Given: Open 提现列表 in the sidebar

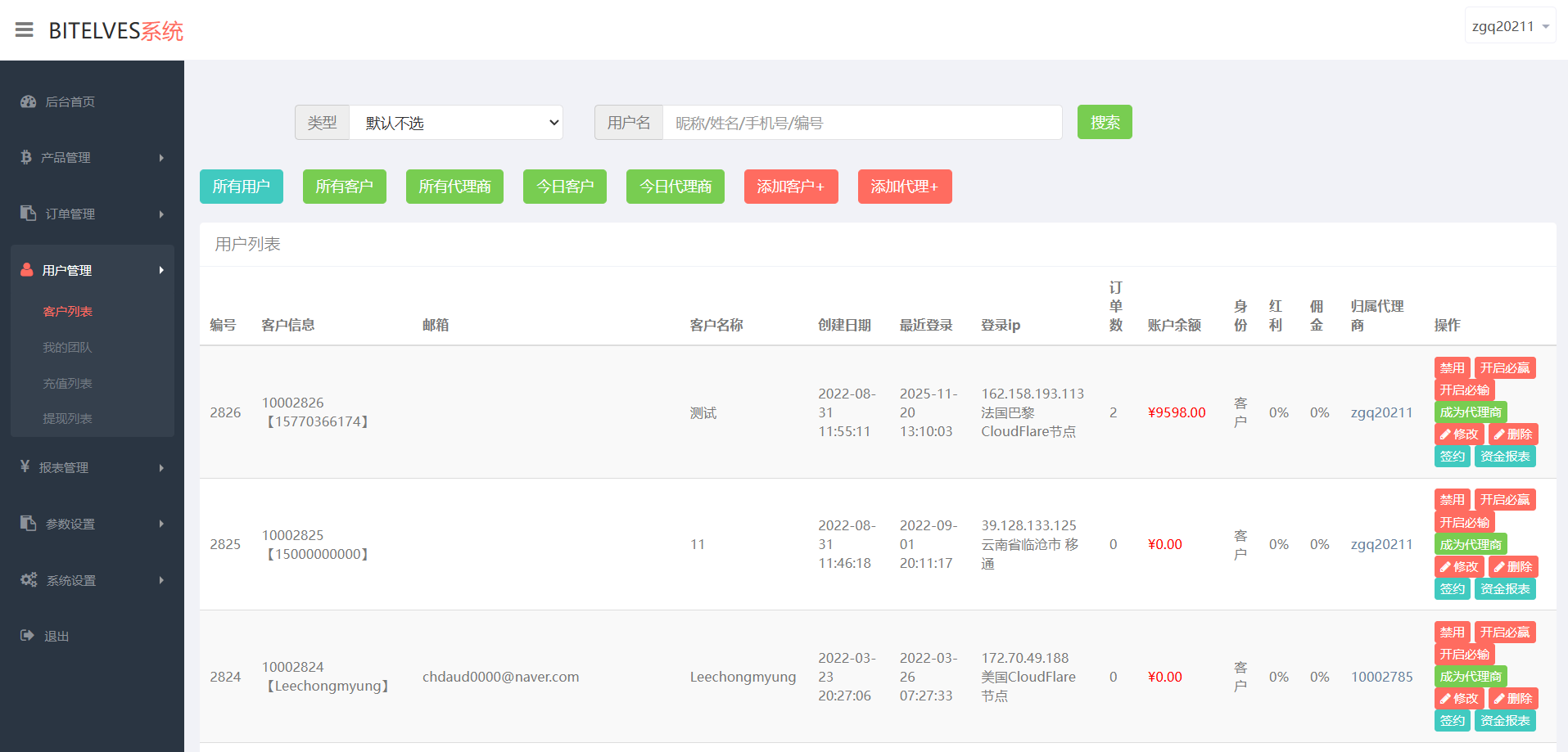Looking at the screenshot, I should (x=67, y=418).
